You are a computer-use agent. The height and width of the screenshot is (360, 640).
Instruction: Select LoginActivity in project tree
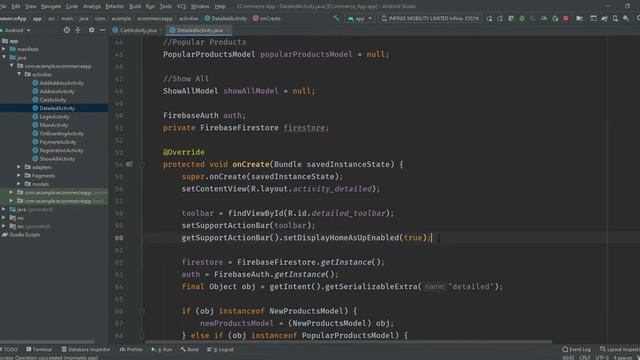51,117
